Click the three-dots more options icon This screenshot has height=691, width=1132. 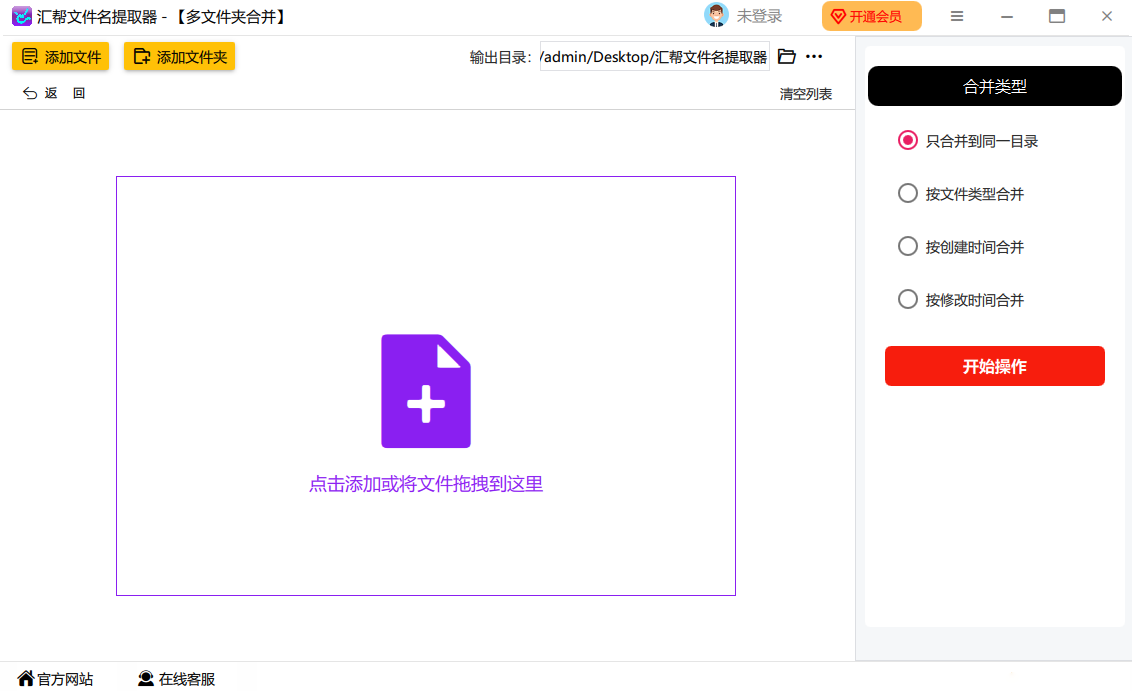pos(814,57)
